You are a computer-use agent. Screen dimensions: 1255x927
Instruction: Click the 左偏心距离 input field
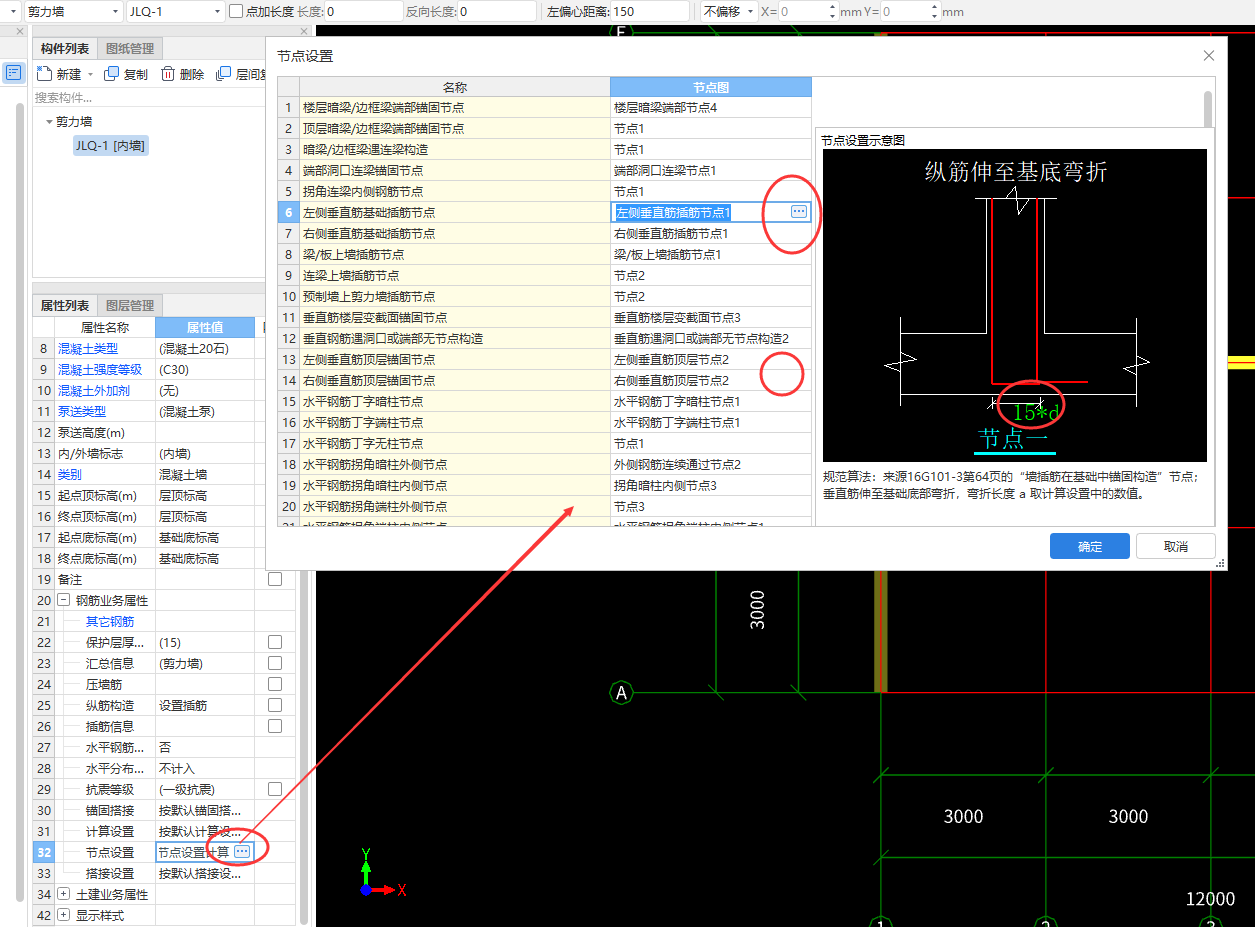[x=648, y=12]
